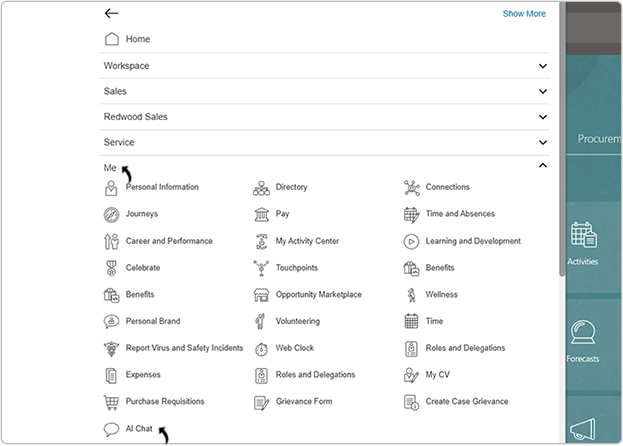Expand the Workspace section
This screenshot has width=623, height=446.
pyautogui.click(x=543, y=66)
